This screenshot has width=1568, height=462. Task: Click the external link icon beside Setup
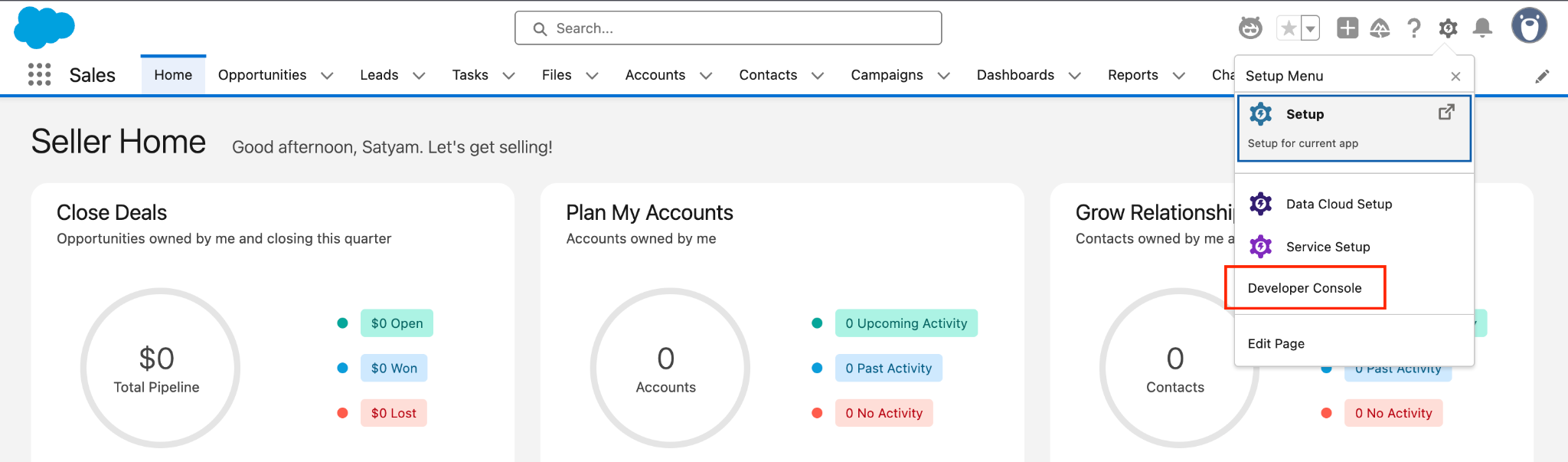pos(1445,113)
